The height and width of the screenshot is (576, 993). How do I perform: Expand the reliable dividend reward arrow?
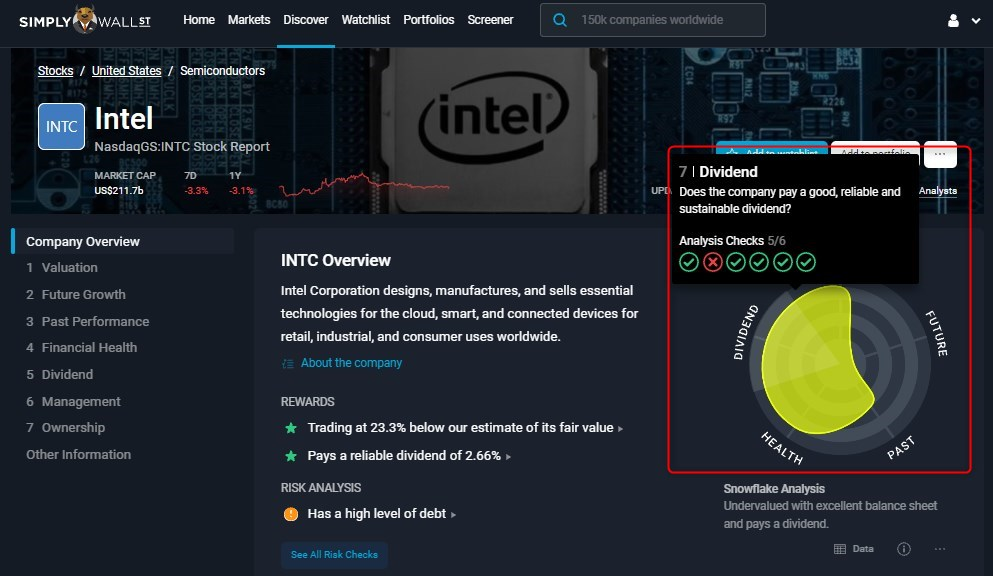point(508,457)
